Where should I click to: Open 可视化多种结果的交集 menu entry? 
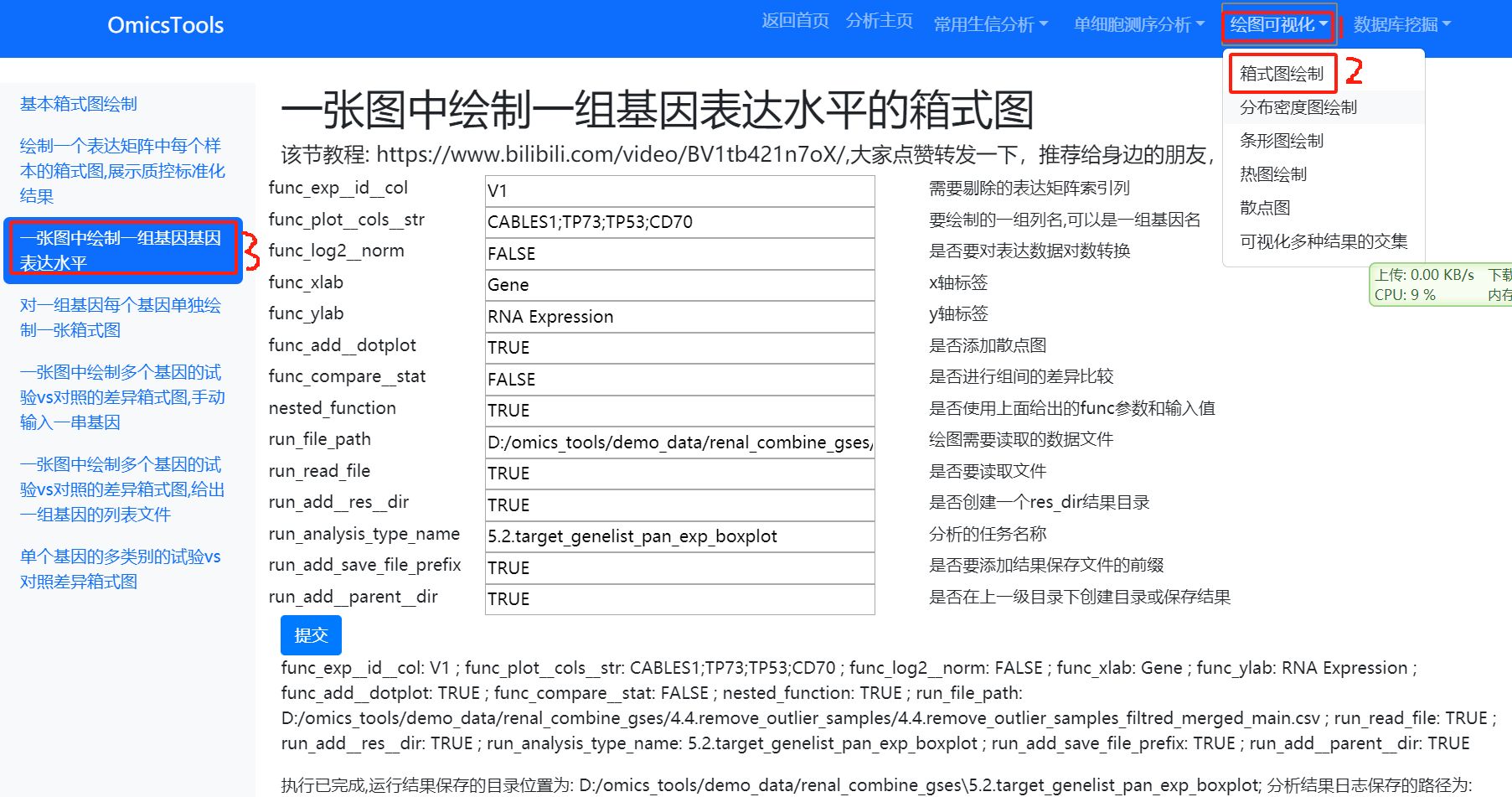(x=1324, y=241)
